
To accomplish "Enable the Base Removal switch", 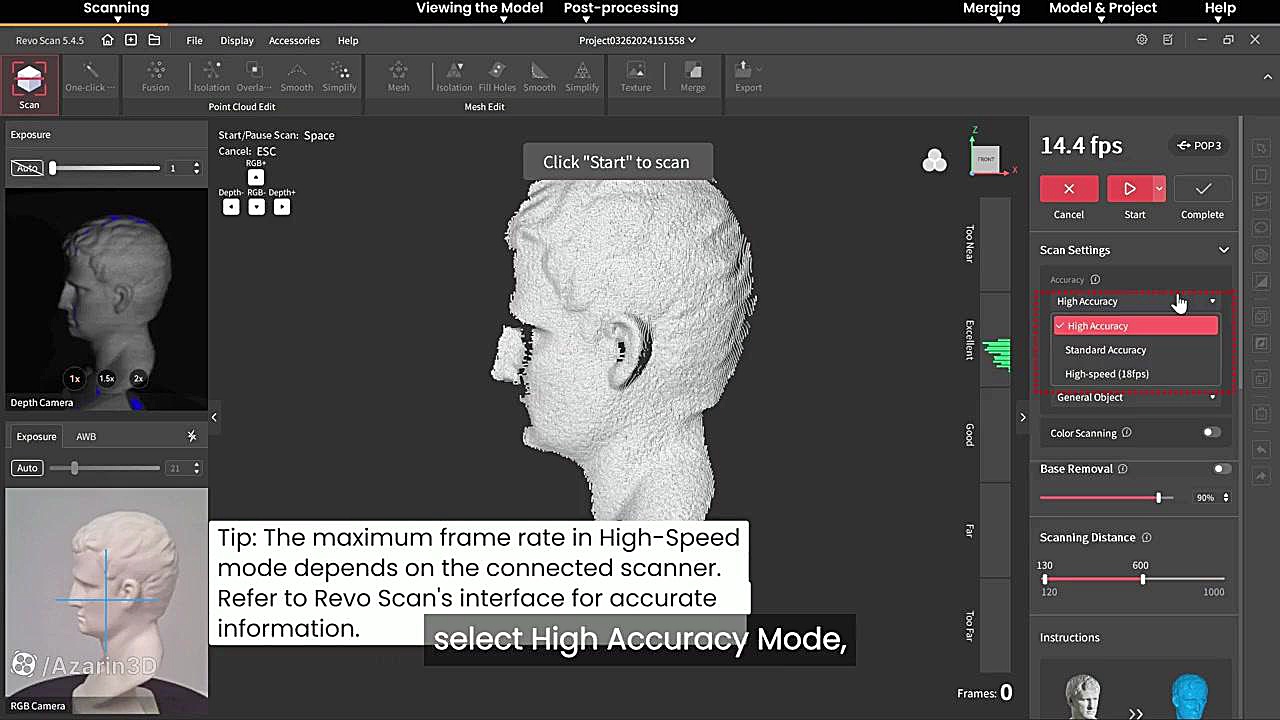I will (x=1221, y=469).
